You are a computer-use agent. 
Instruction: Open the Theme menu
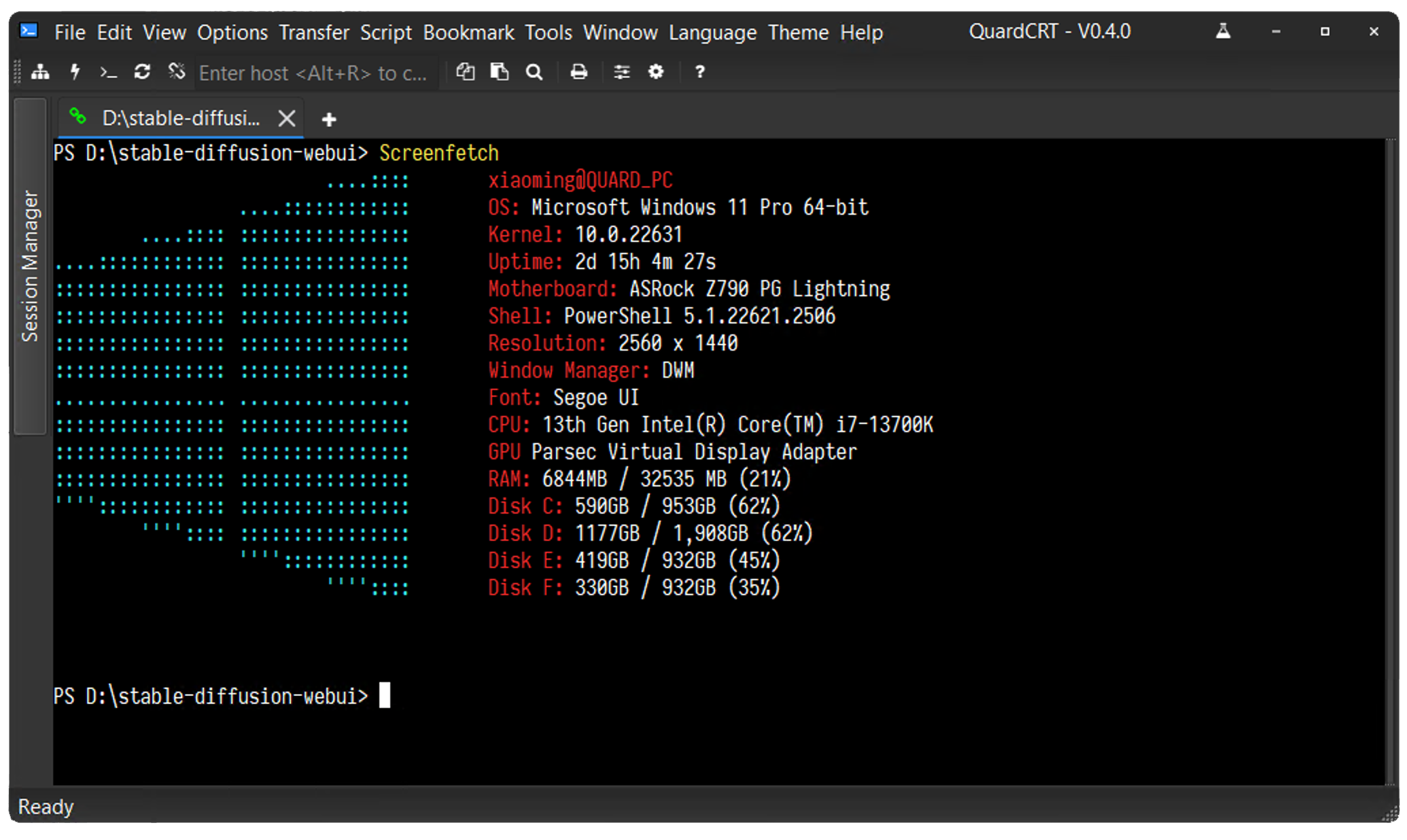[798, 33]
